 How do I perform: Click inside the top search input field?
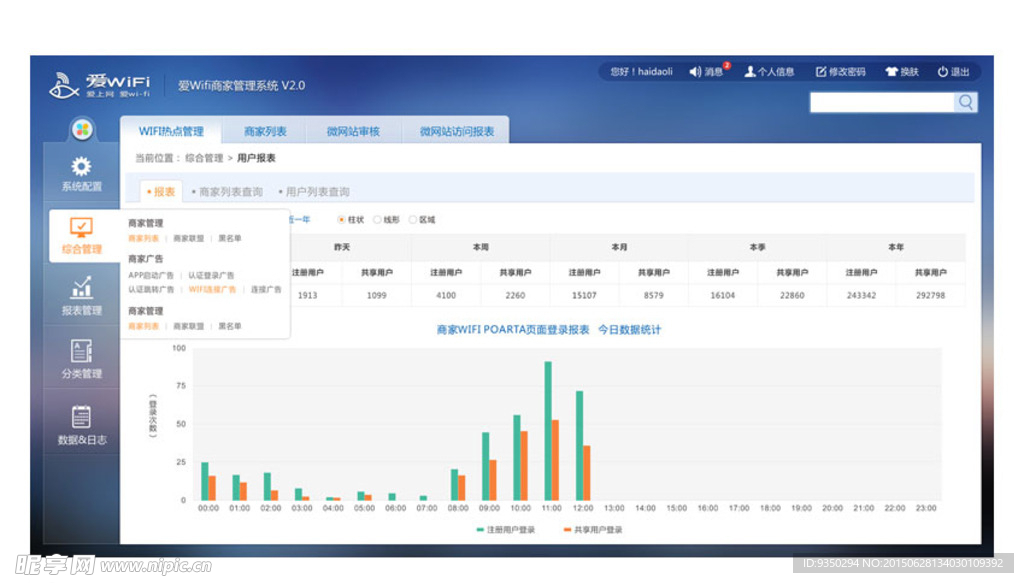point(880,102)
